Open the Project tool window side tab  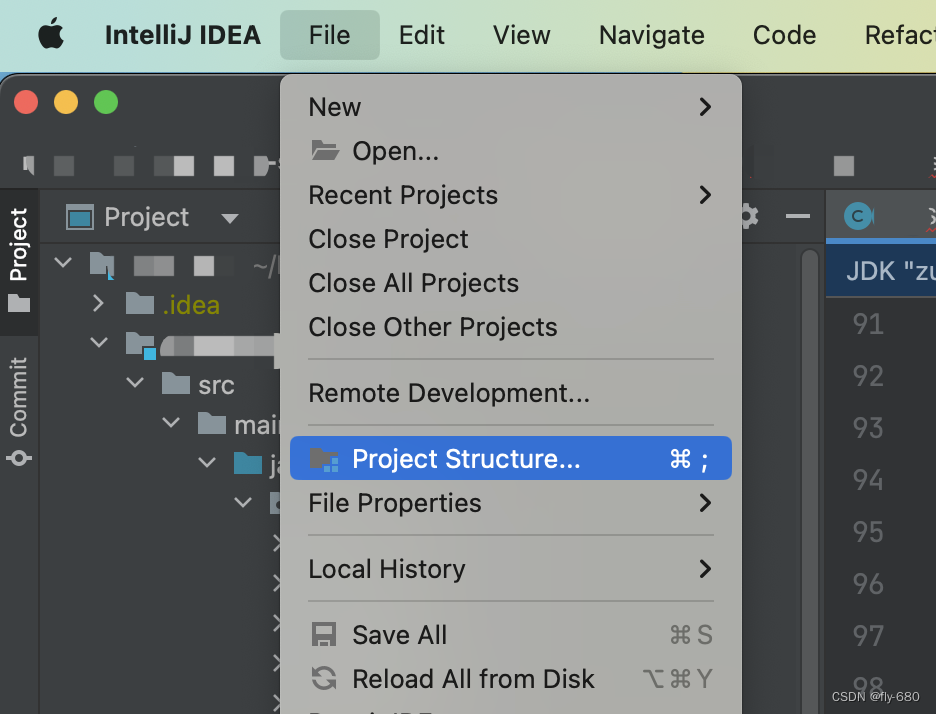19,261
